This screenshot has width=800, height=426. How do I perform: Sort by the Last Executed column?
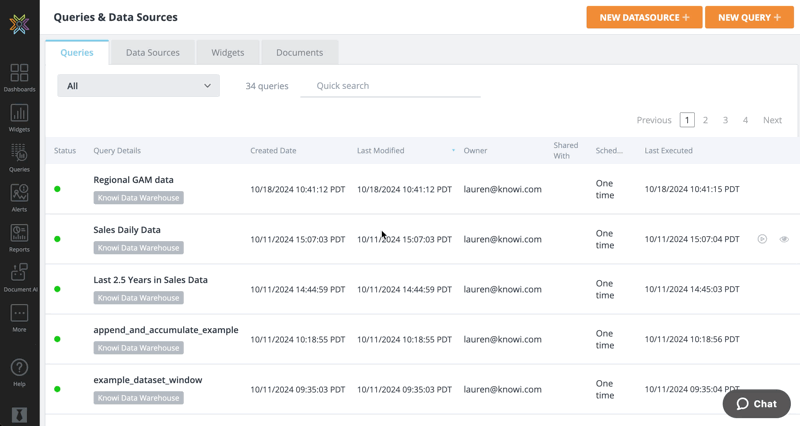tap(668, 151)
